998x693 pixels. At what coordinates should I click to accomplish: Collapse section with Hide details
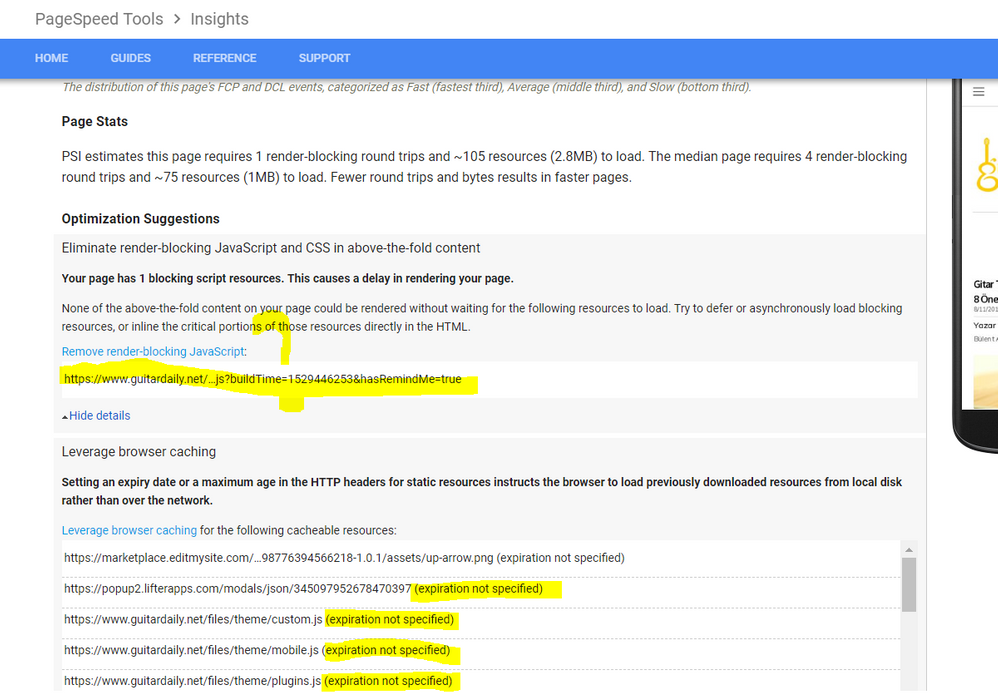pyautogui.click(x=96, y=416)
